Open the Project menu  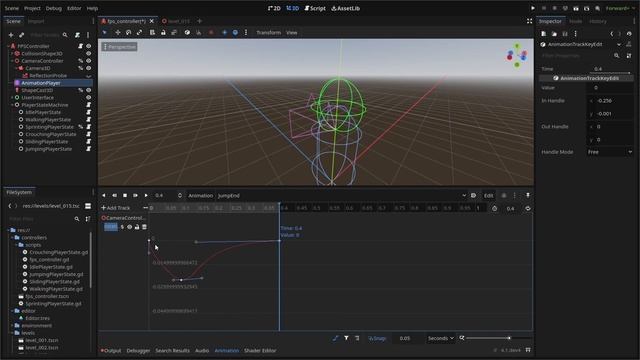pyautogui.click(x=32, y=8)
